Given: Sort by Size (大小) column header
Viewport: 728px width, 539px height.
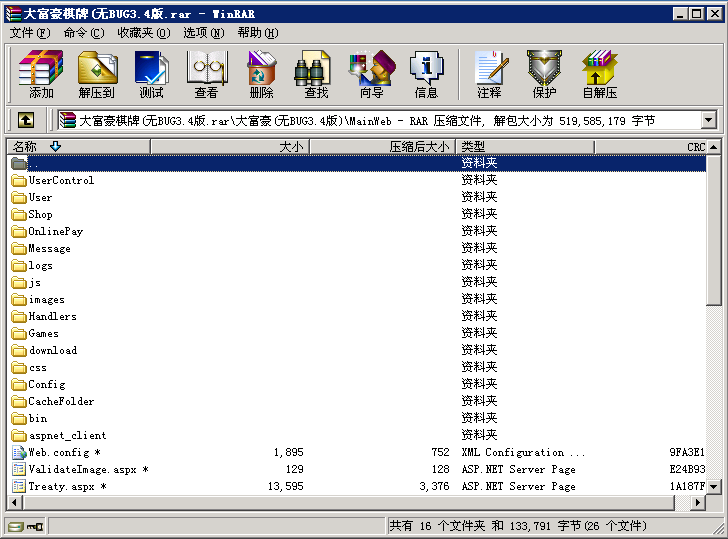Looking at the screenshot, I should click(290, 147).
